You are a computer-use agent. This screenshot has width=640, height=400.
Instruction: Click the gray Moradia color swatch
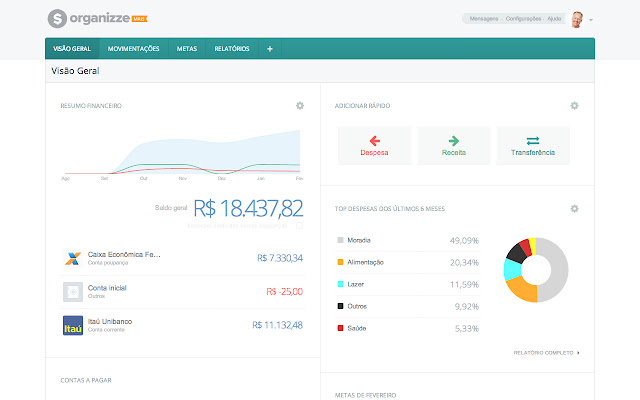[341, 241]
